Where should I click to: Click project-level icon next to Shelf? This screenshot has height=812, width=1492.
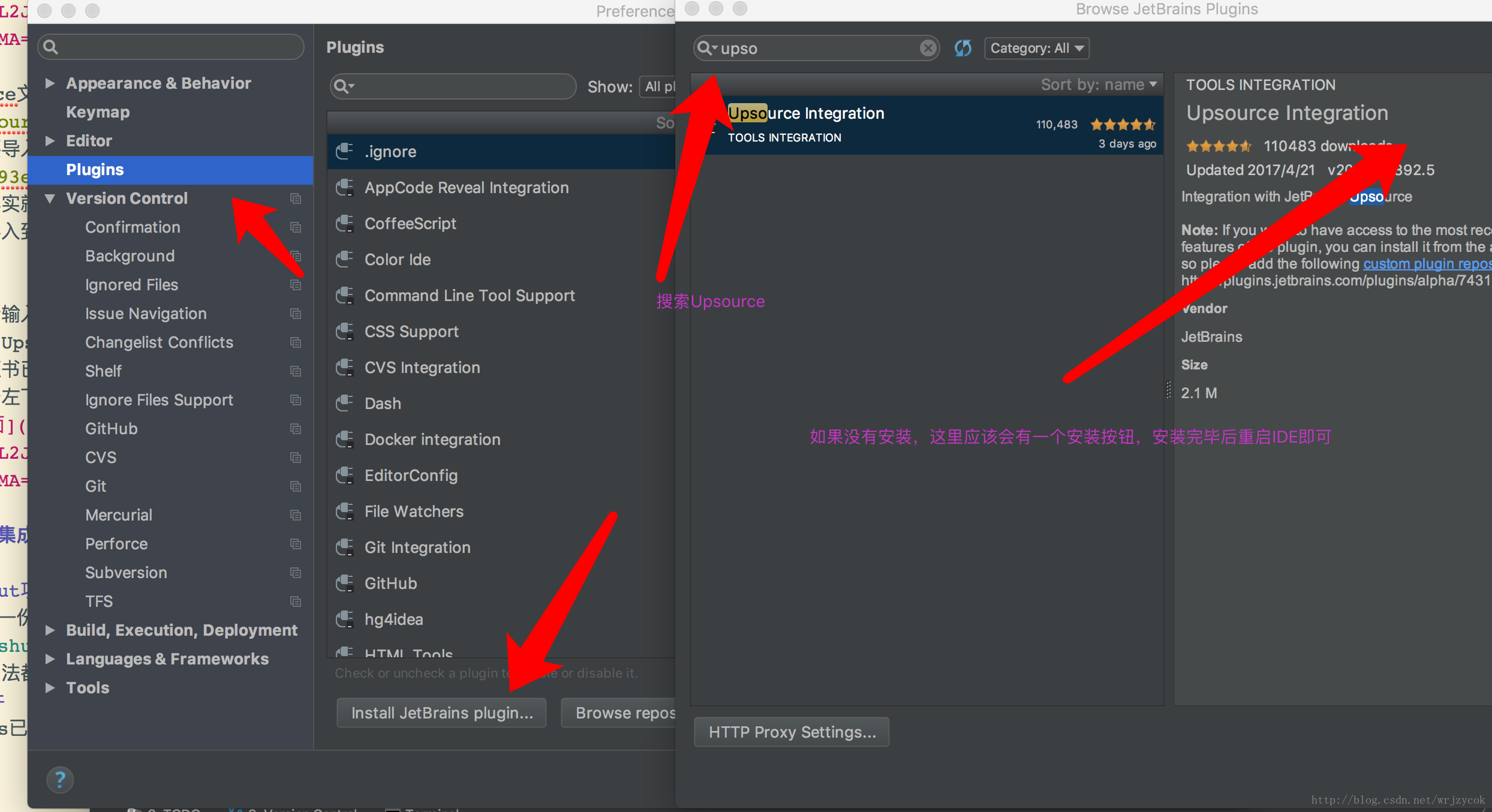pyautogui.click(x=296, y=371)
